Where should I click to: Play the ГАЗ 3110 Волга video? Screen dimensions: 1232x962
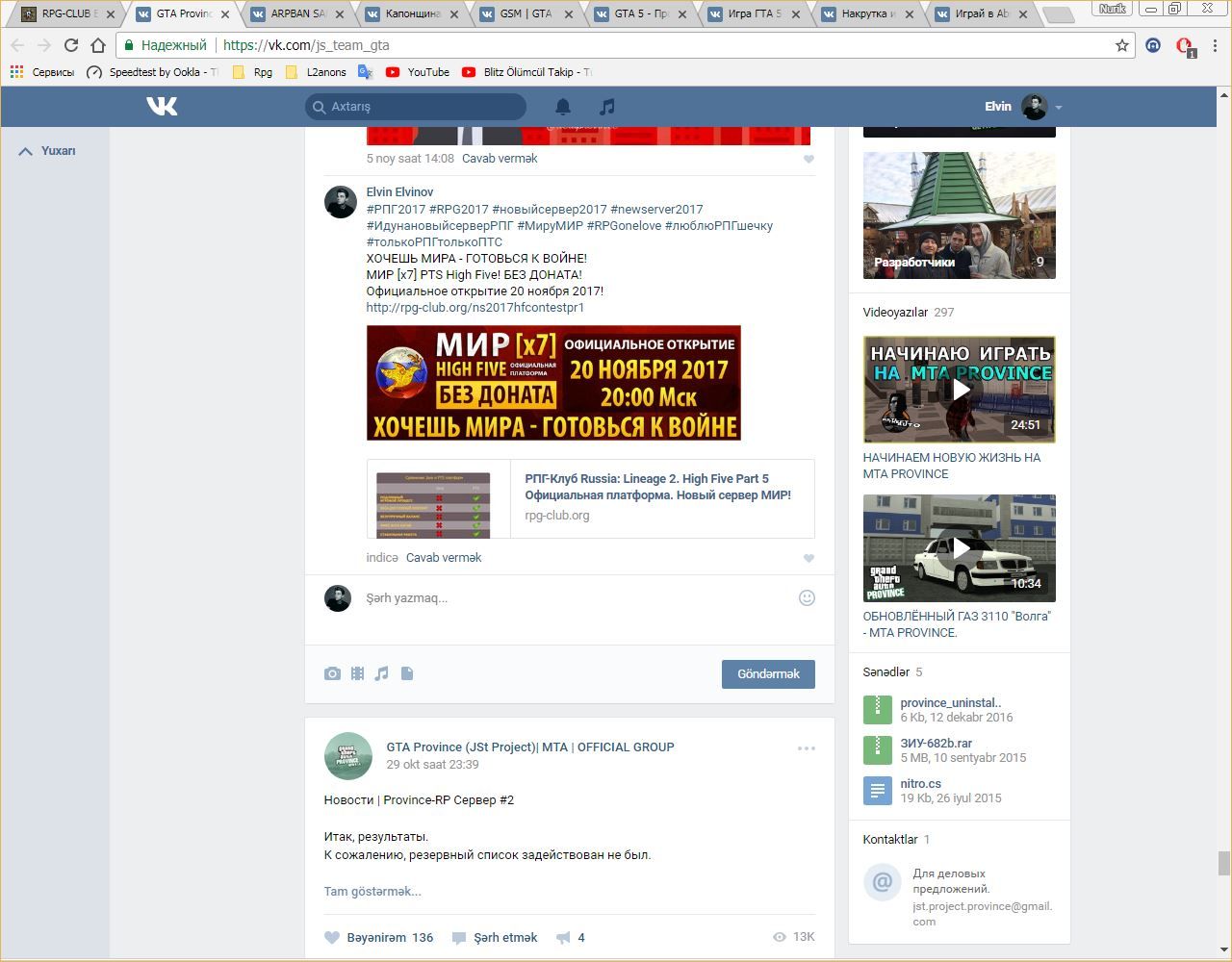(960, 548)
